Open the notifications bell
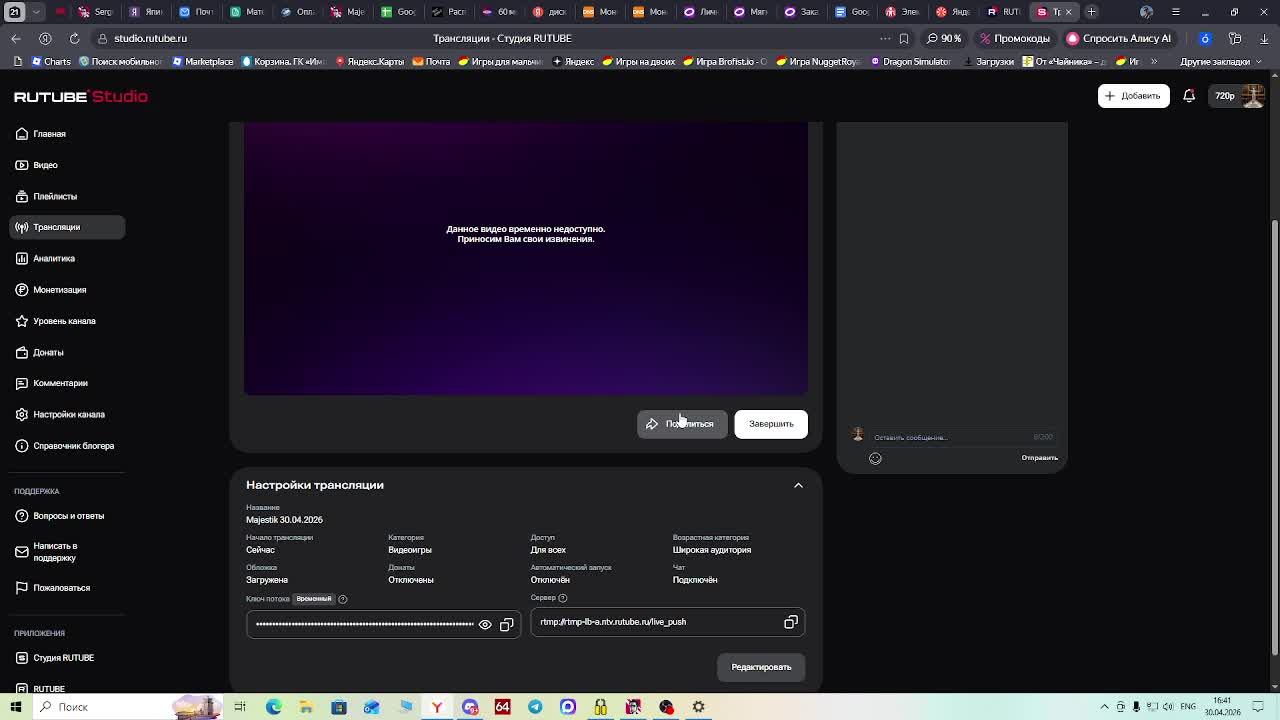 (x=1189, y=96)
